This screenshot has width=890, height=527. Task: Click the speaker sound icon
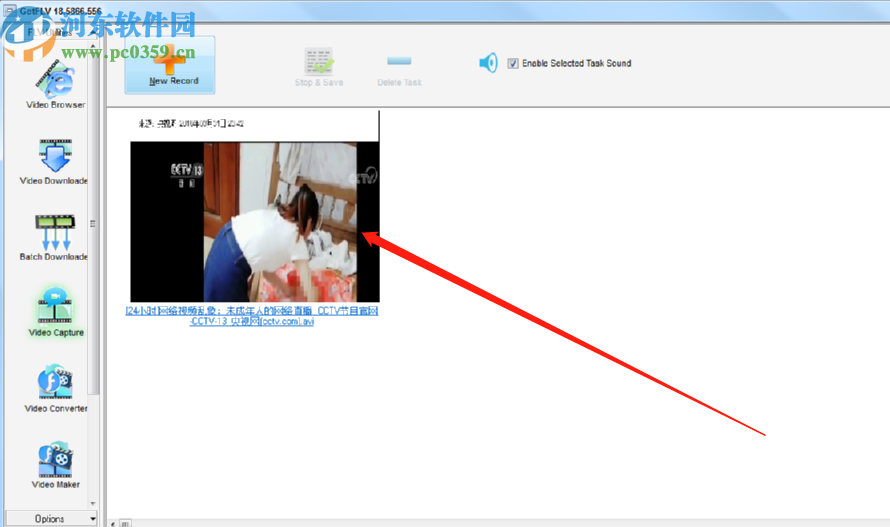click(488, 62)
